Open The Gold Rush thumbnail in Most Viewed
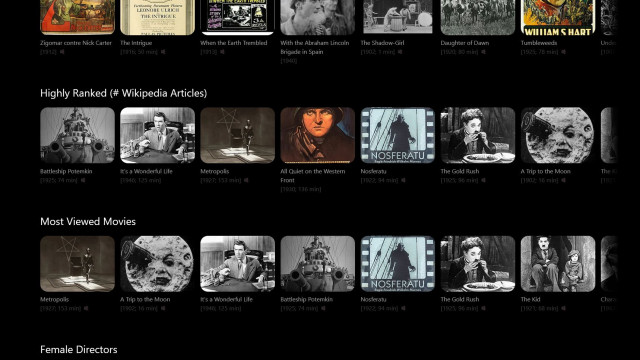Viewport: 640px width, 360px height. (478, 264)
